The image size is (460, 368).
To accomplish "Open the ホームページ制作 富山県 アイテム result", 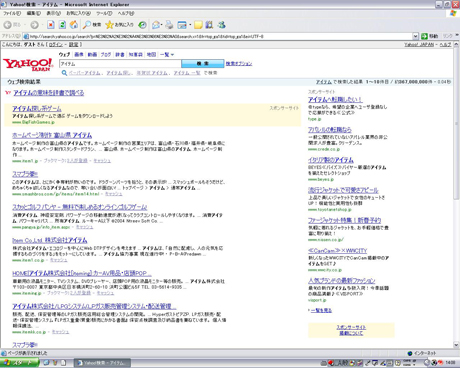I will click(52, 135).
